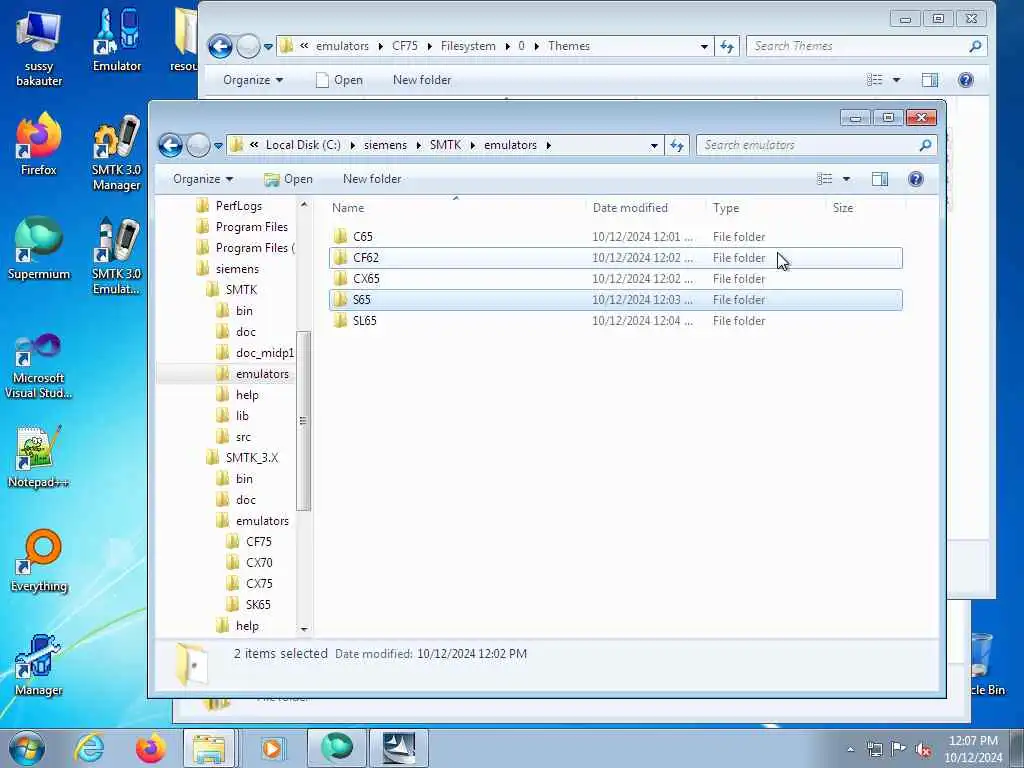Open the Recycle Bin on the desktop
1024x768 pixels.
[986, 665]
